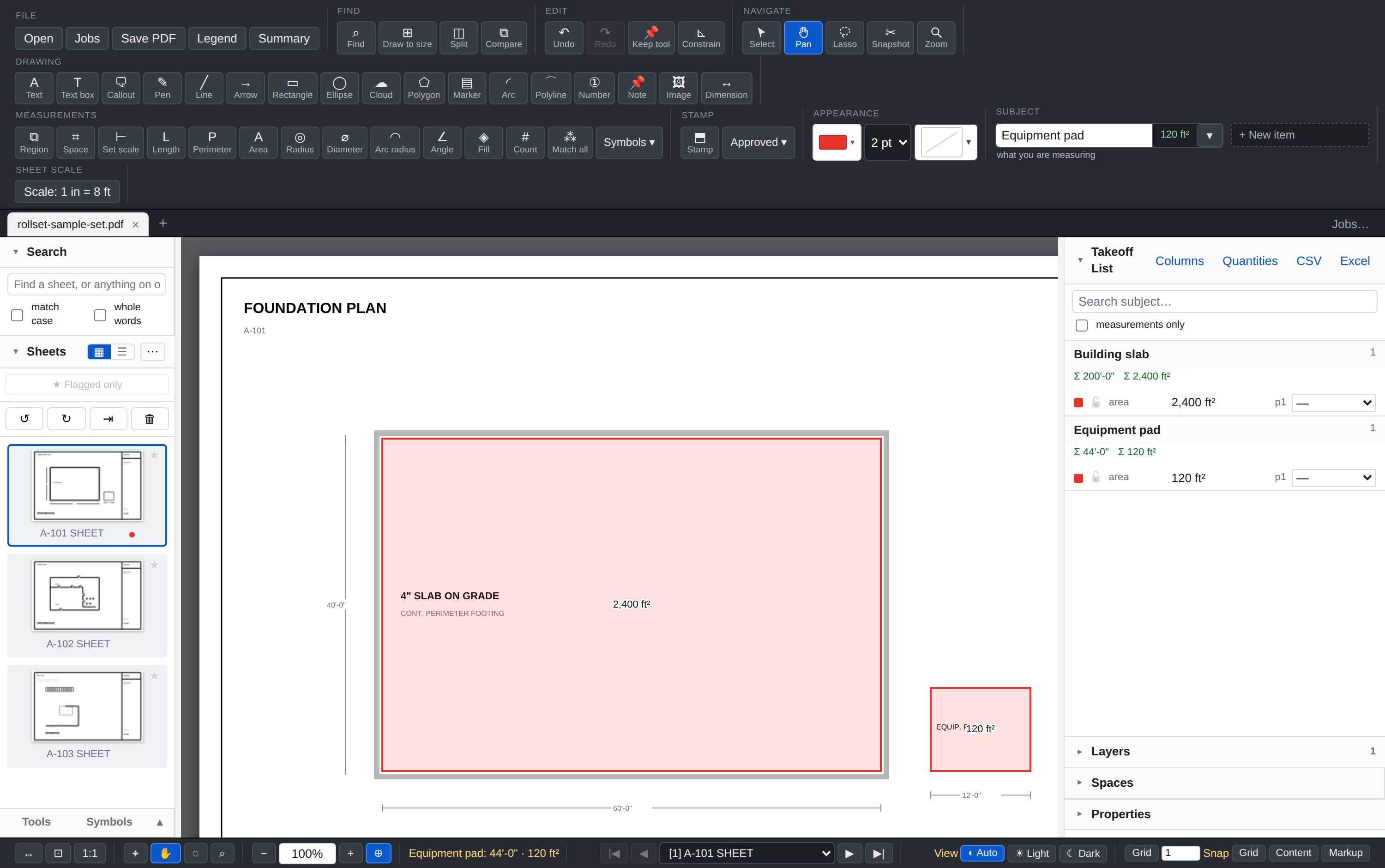
Task: Open the Draw to size tool
Action: point(407,38)
